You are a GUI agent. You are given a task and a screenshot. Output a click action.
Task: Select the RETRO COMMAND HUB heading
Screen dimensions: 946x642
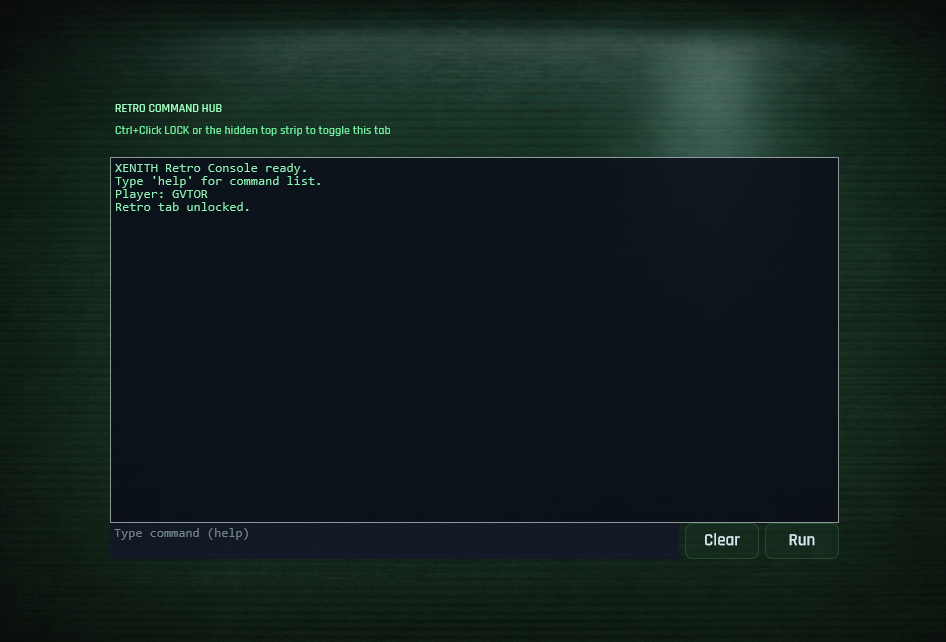click(168, 109)
